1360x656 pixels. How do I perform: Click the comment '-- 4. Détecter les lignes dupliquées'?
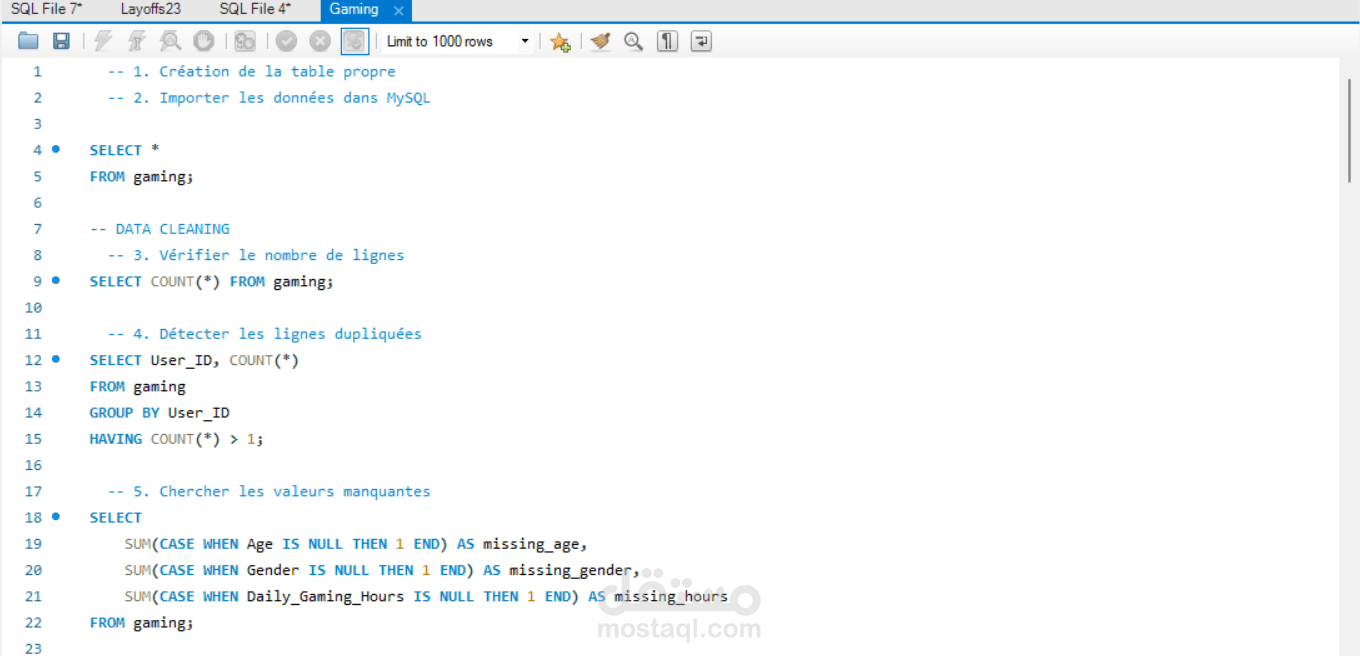[265, 334]
